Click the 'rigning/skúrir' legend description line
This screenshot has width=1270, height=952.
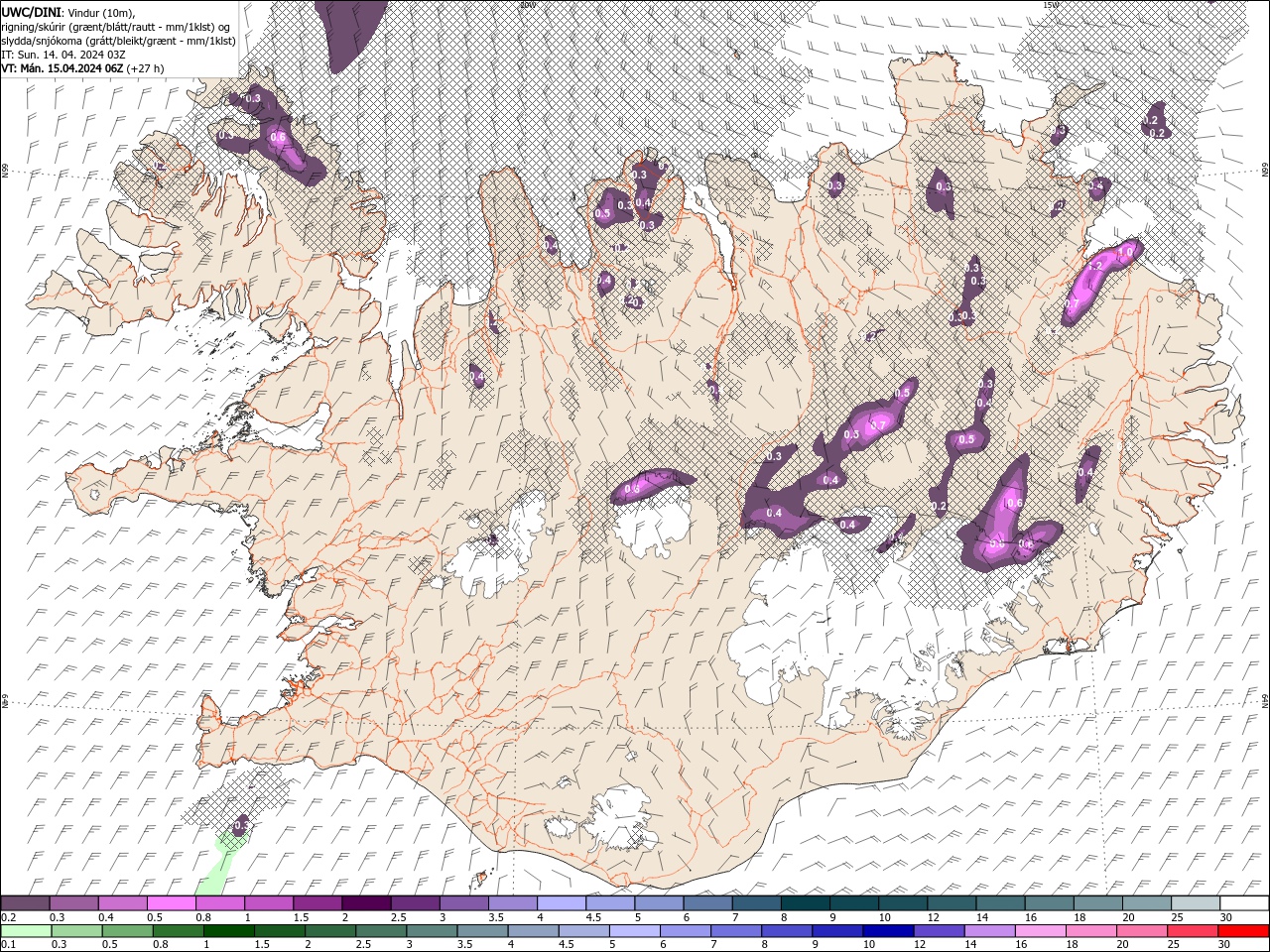point(116,27)
